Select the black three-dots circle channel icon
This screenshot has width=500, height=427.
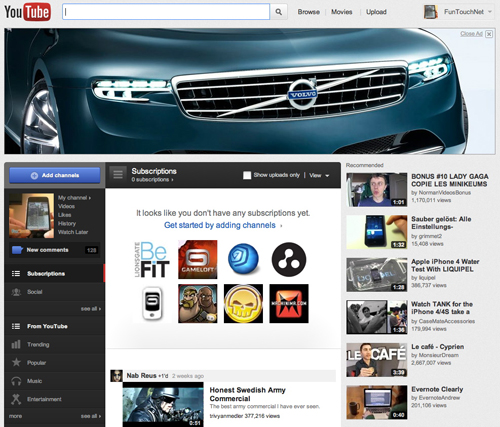pos(289,259)
